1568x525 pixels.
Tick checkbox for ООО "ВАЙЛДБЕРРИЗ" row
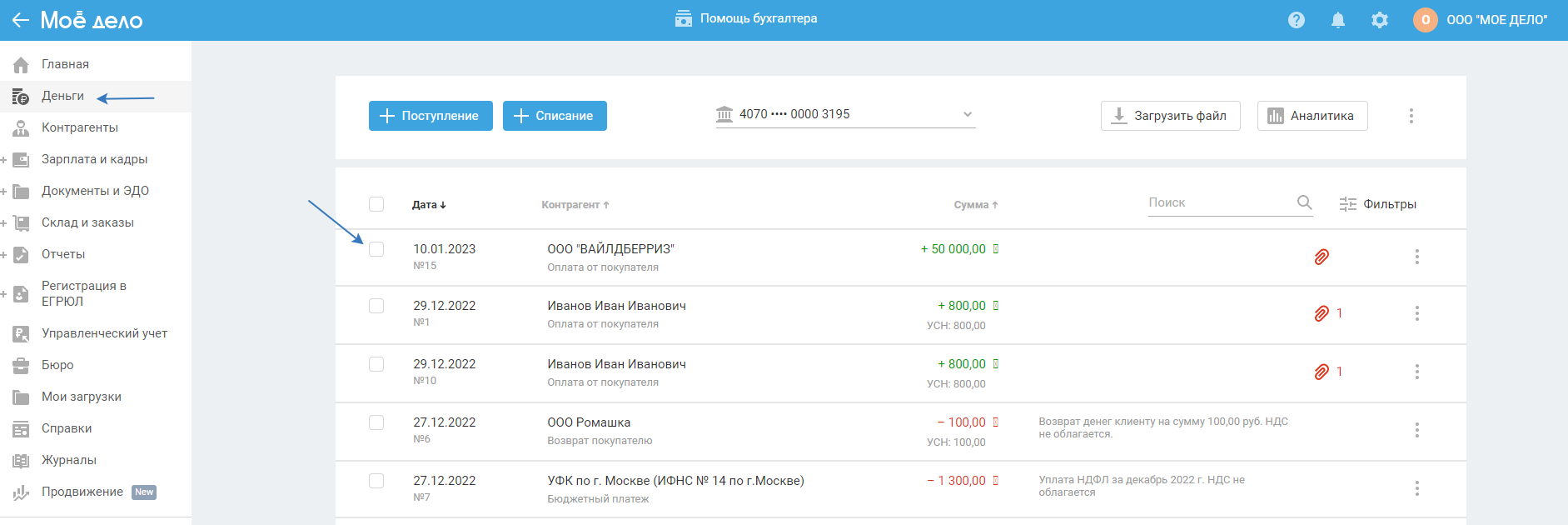coord(376,249)
